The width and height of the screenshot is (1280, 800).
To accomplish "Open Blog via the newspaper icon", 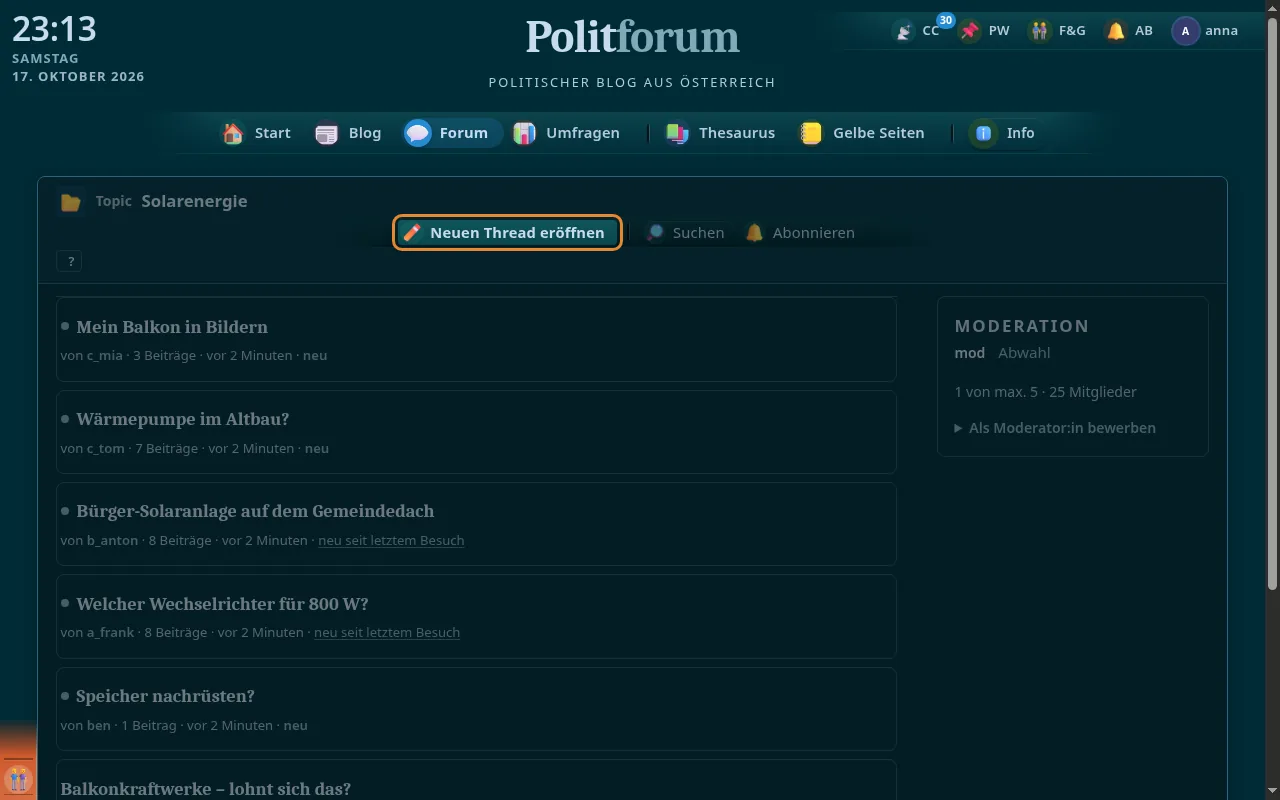I will pyautogui.click(x=327, y=133).
